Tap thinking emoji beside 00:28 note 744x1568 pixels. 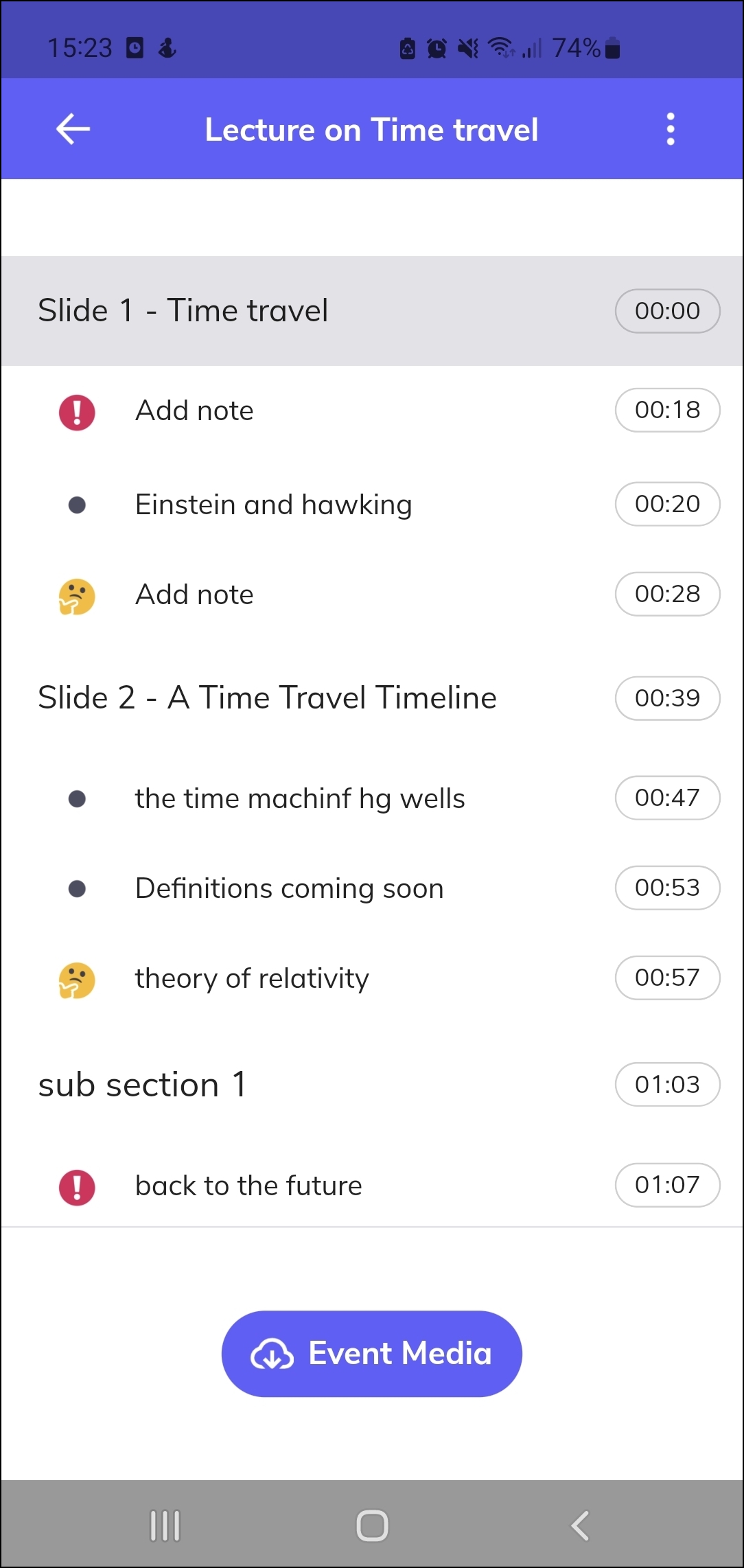(77, 596)
